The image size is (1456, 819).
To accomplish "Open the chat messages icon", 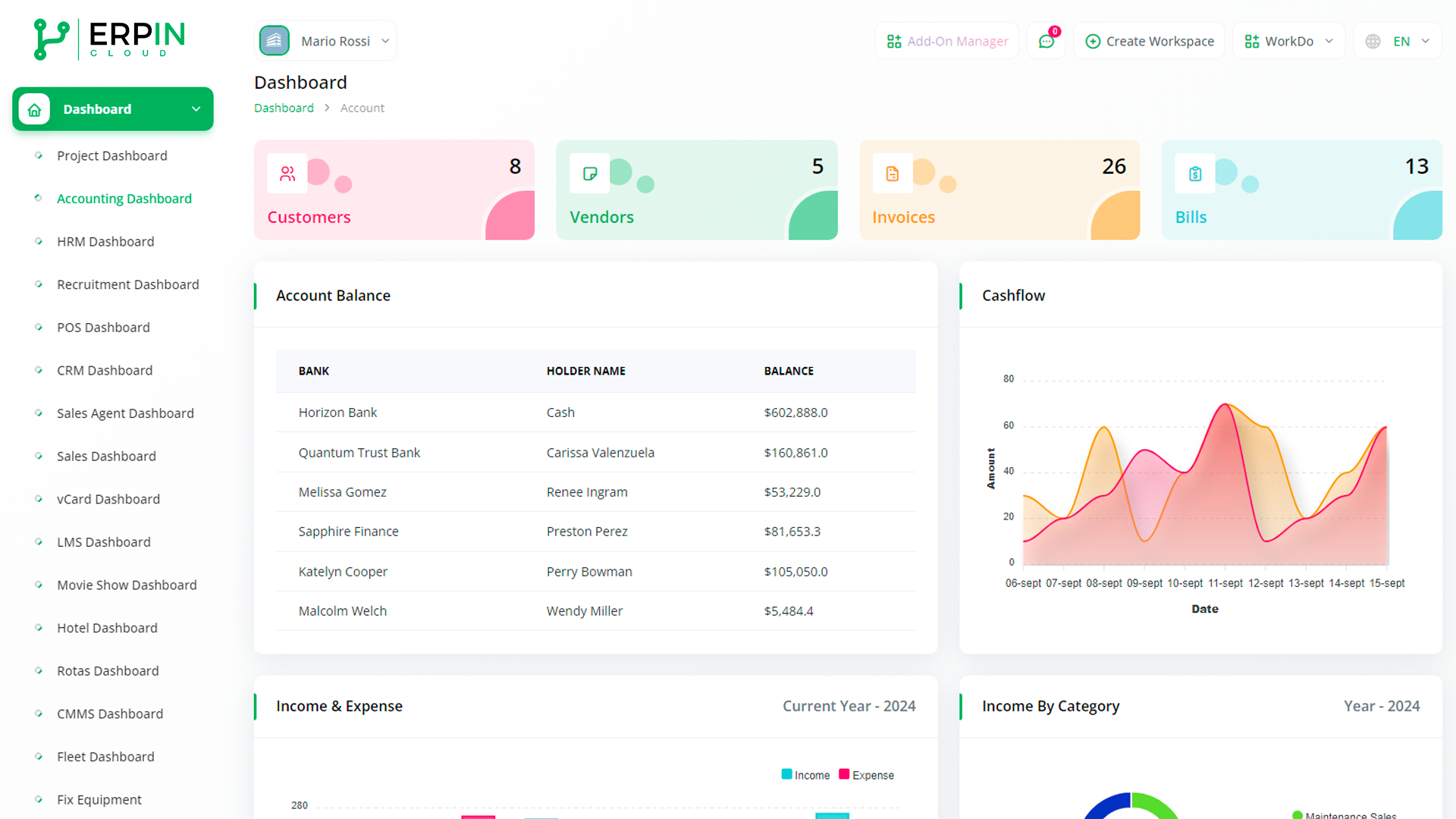I will pyautogui.click(x=1046, y=41).
